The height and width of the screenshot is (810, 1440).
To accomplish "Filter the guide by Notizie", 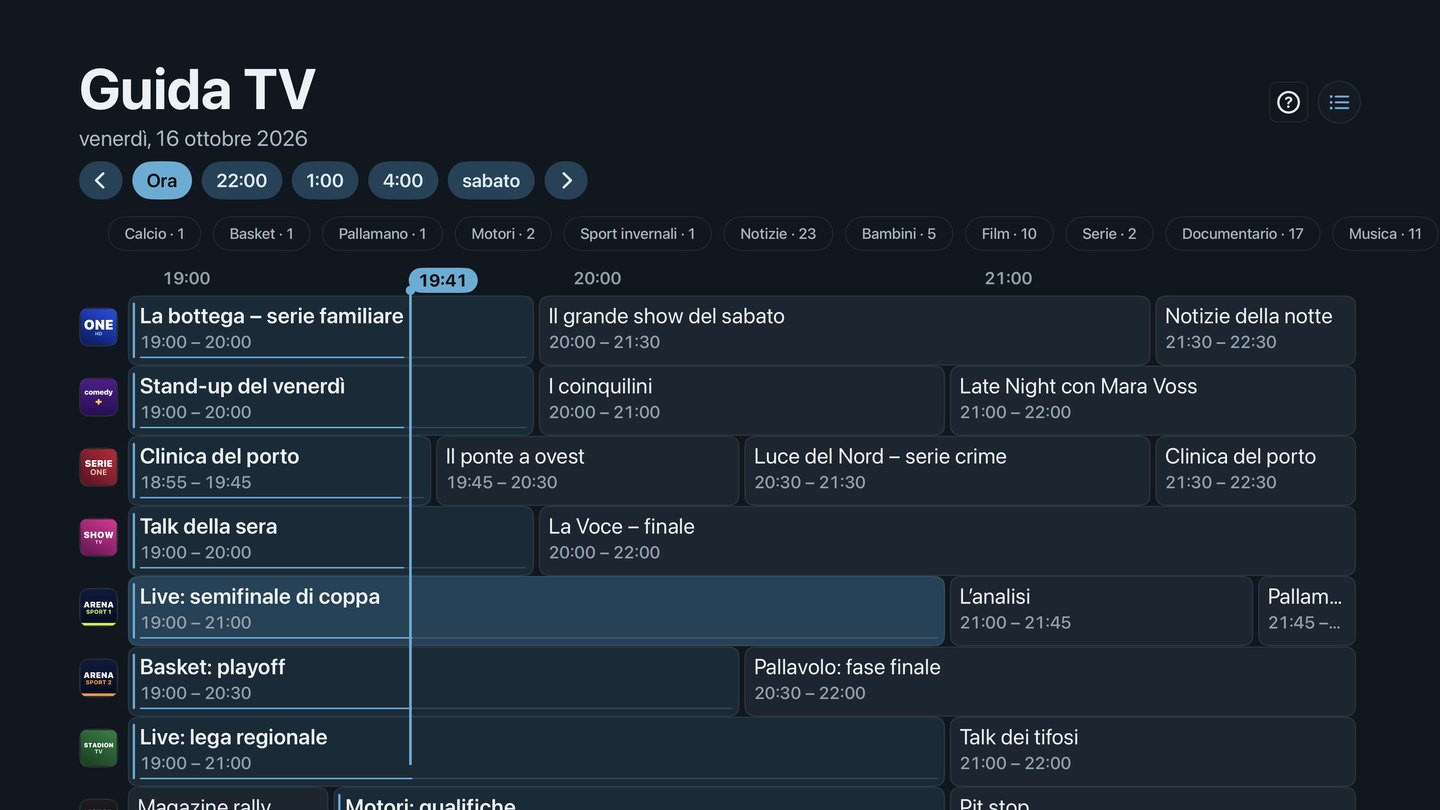I will coord(778,233).
